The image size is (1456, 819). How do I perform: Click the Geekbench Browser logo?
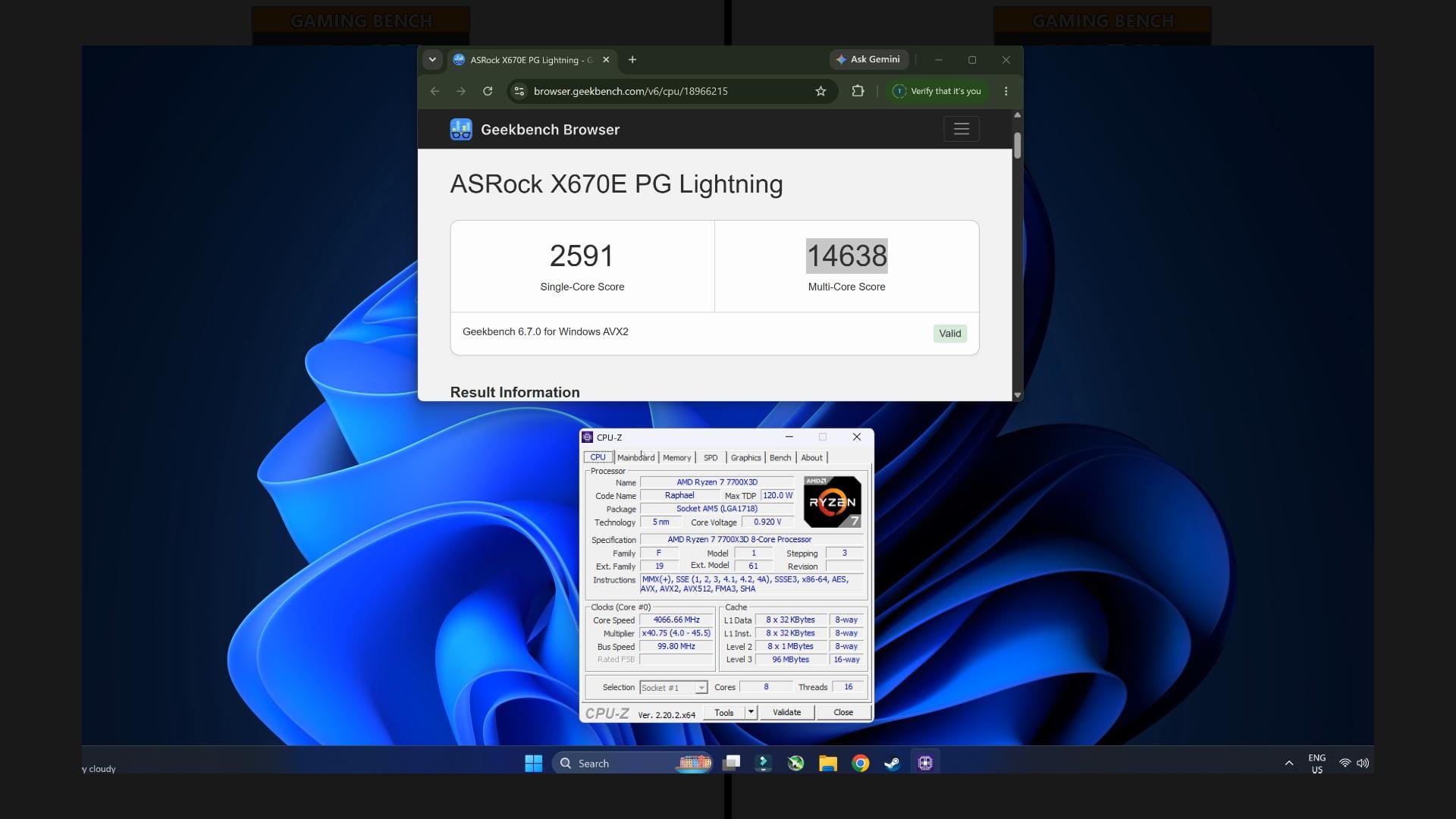click(x=461, y=130)
